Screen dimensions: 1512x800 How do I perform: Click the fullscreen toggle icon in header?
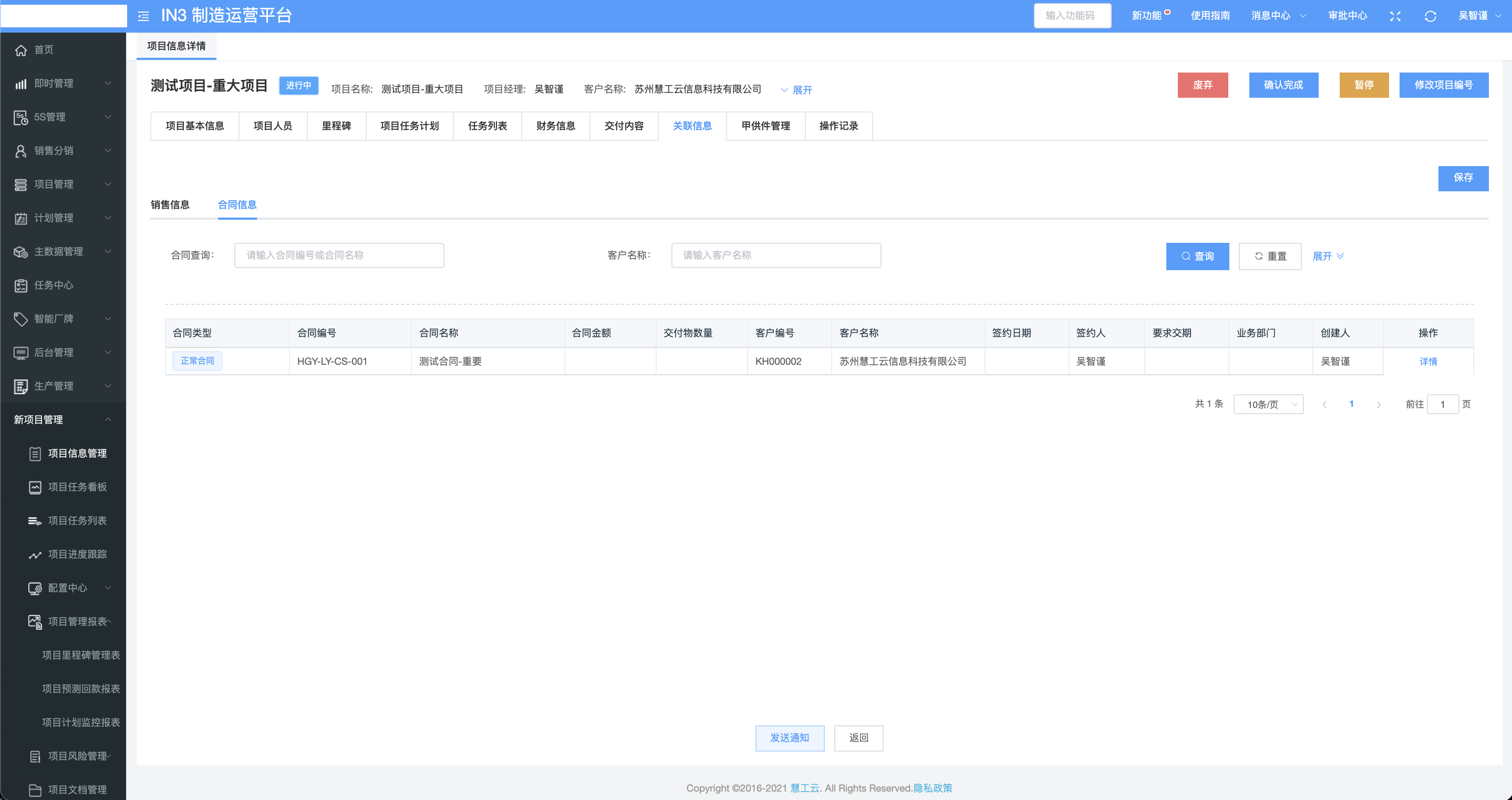[x=1395, y=16]
